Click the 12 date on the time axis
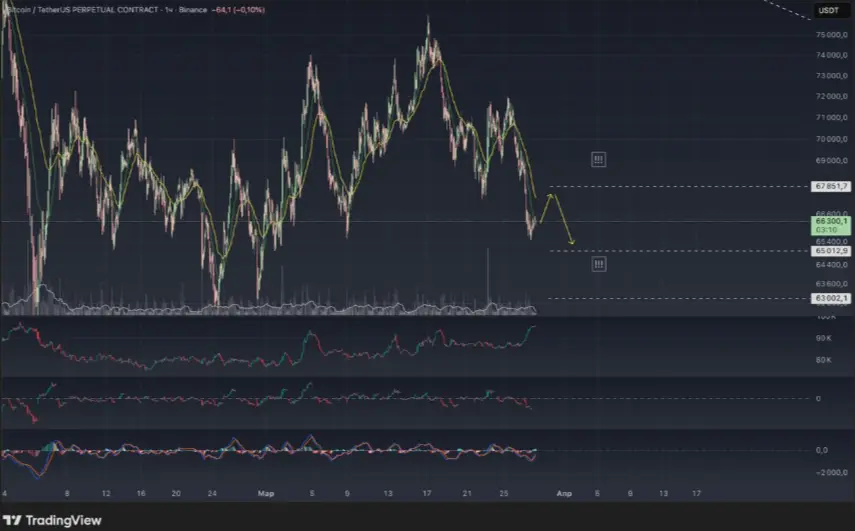 tap(106, 493)
